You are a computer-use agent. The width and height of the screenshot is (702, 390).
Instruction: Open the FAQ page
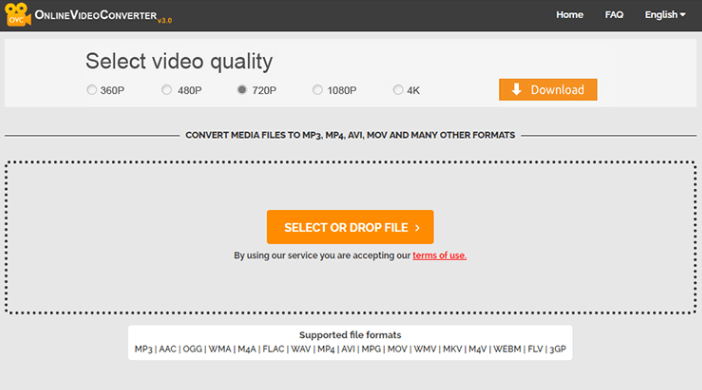[x=614, y=15]
